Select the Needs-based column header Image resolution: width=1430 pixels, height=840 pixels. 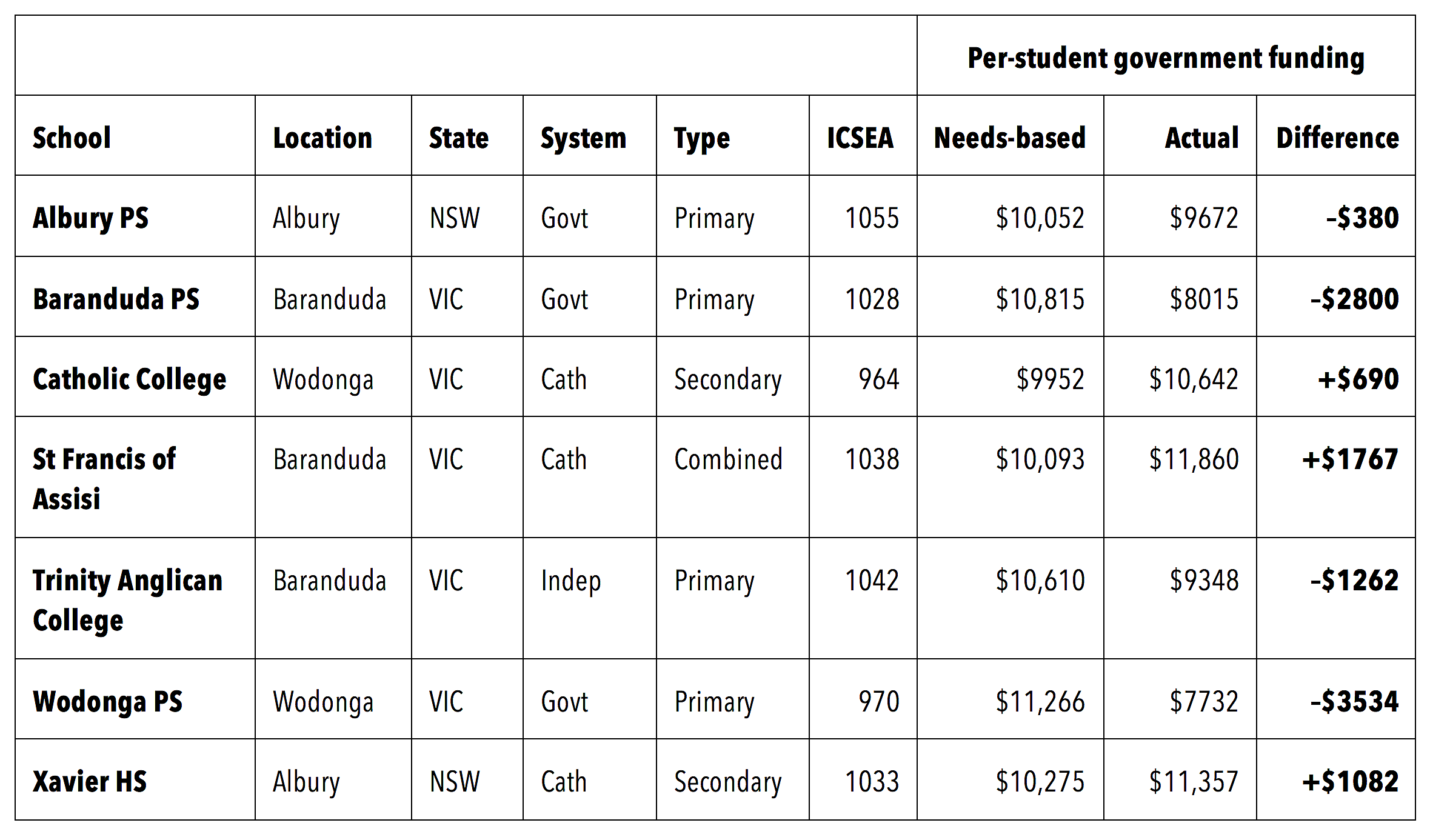pos(1010,138)
